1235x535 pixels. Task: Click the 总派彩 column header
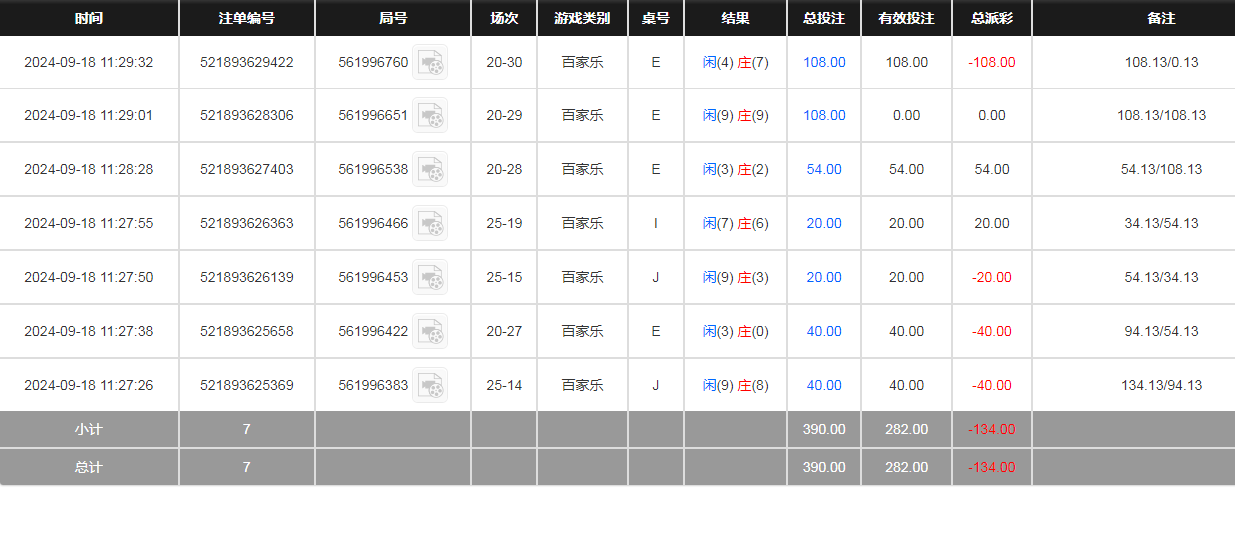pyautogui.click(x=991, y=18)
